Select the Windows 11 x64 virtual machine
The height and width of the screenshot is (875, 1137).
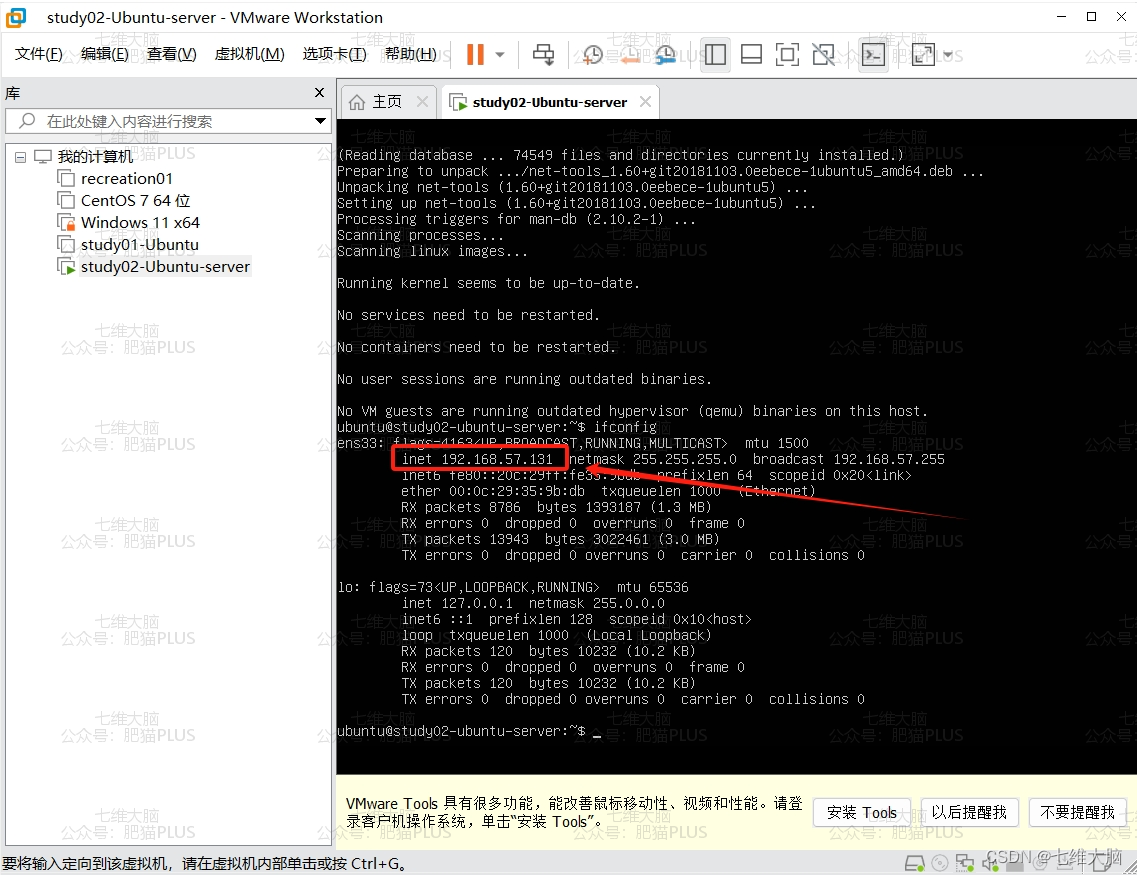point(140,223)
